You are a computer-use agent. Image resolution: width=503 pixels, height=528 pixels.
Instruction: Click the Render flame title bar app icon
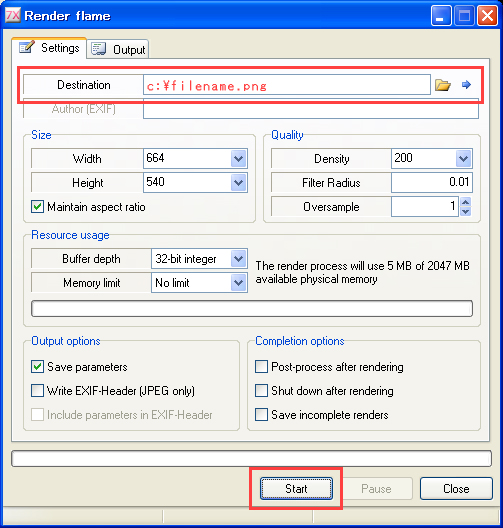coord(13,15)
